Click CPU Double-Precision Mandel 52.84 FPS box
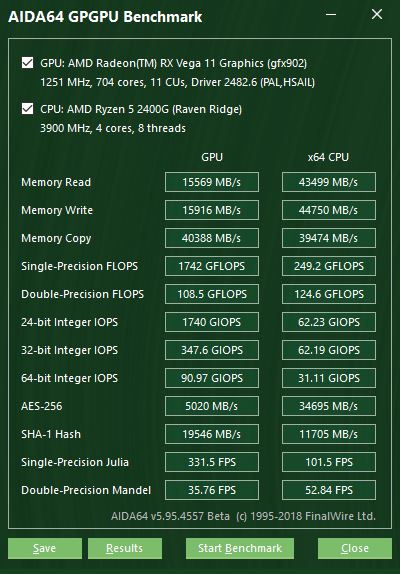The width and height of the screenshot is (400, 574). click(329, 490)
